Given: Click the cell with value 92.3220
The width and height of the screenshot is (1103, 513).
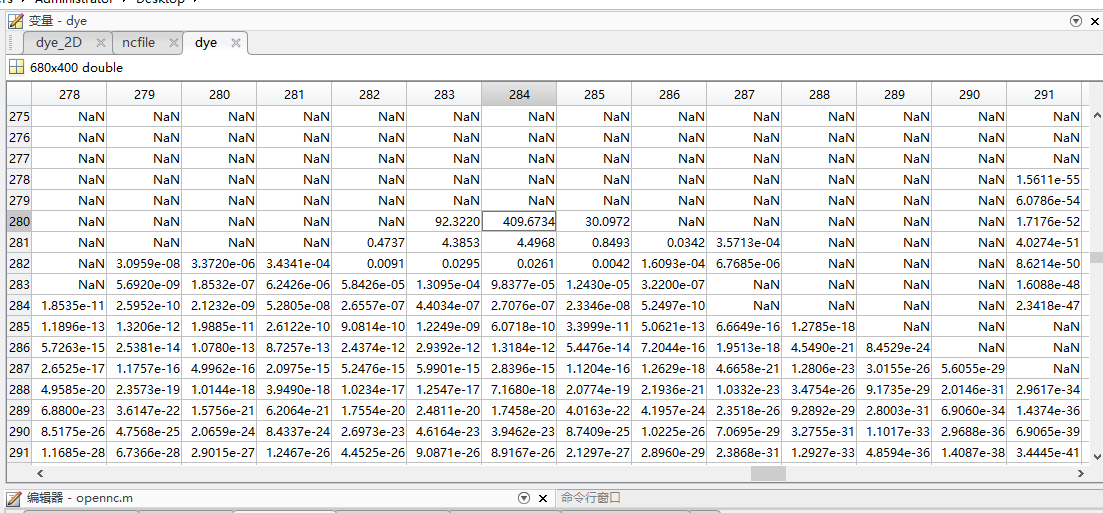Looking at the screenshot, I should (444, 221).
